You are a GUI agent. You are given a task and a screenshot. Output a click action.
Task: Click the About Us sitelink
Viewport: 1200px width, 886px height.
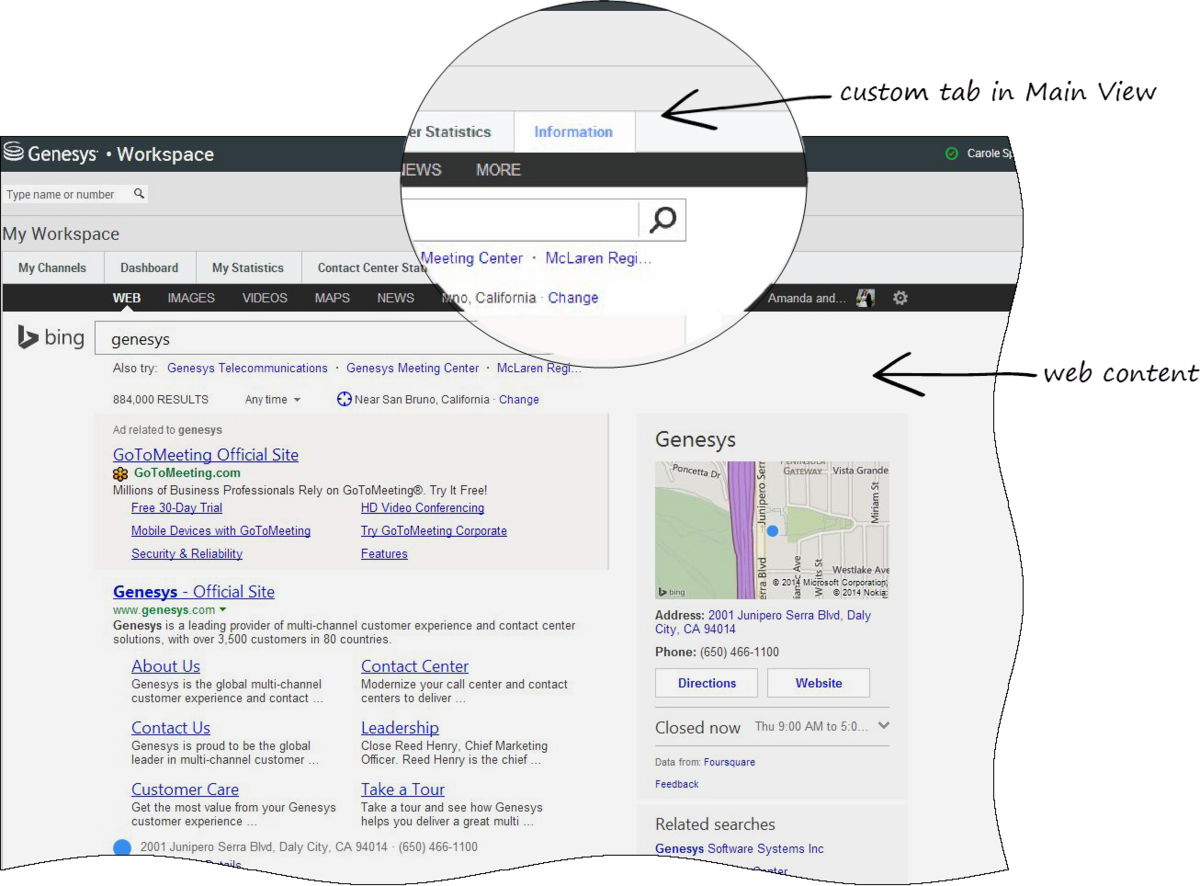pos(166,667)
